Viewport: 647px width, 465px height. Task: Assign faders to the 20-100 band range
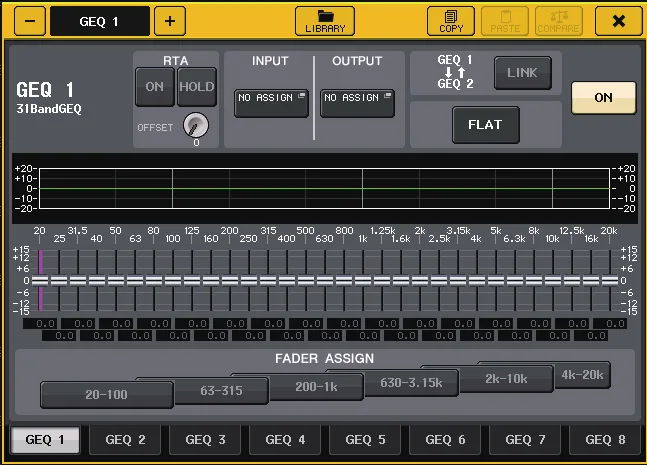[x=106, y=395]
